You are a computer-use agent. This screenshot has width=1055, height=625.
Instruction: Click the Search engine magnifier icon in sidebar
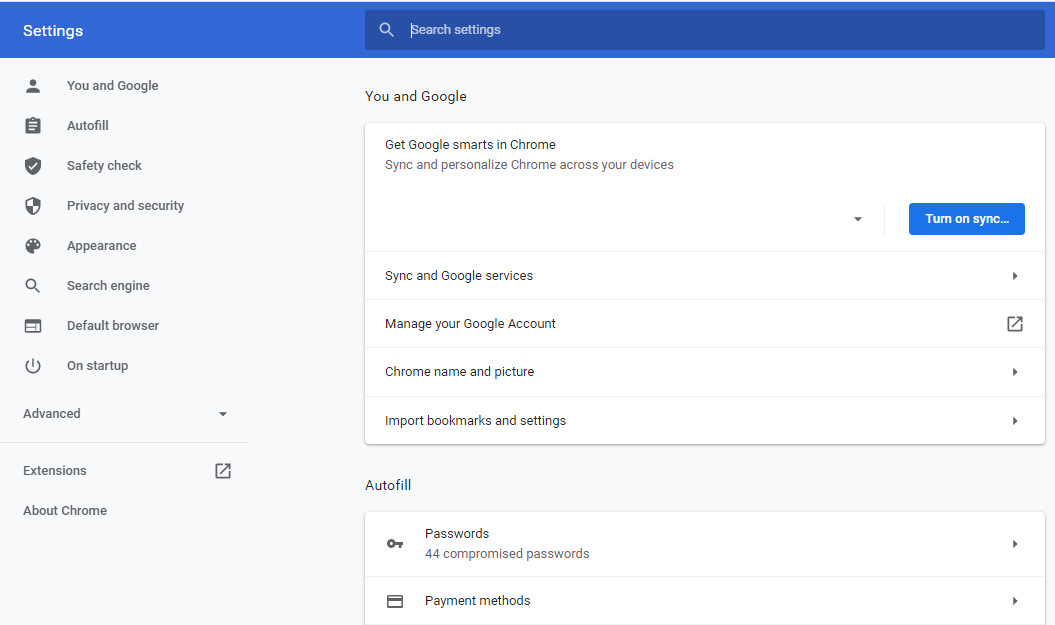[33, 286]
